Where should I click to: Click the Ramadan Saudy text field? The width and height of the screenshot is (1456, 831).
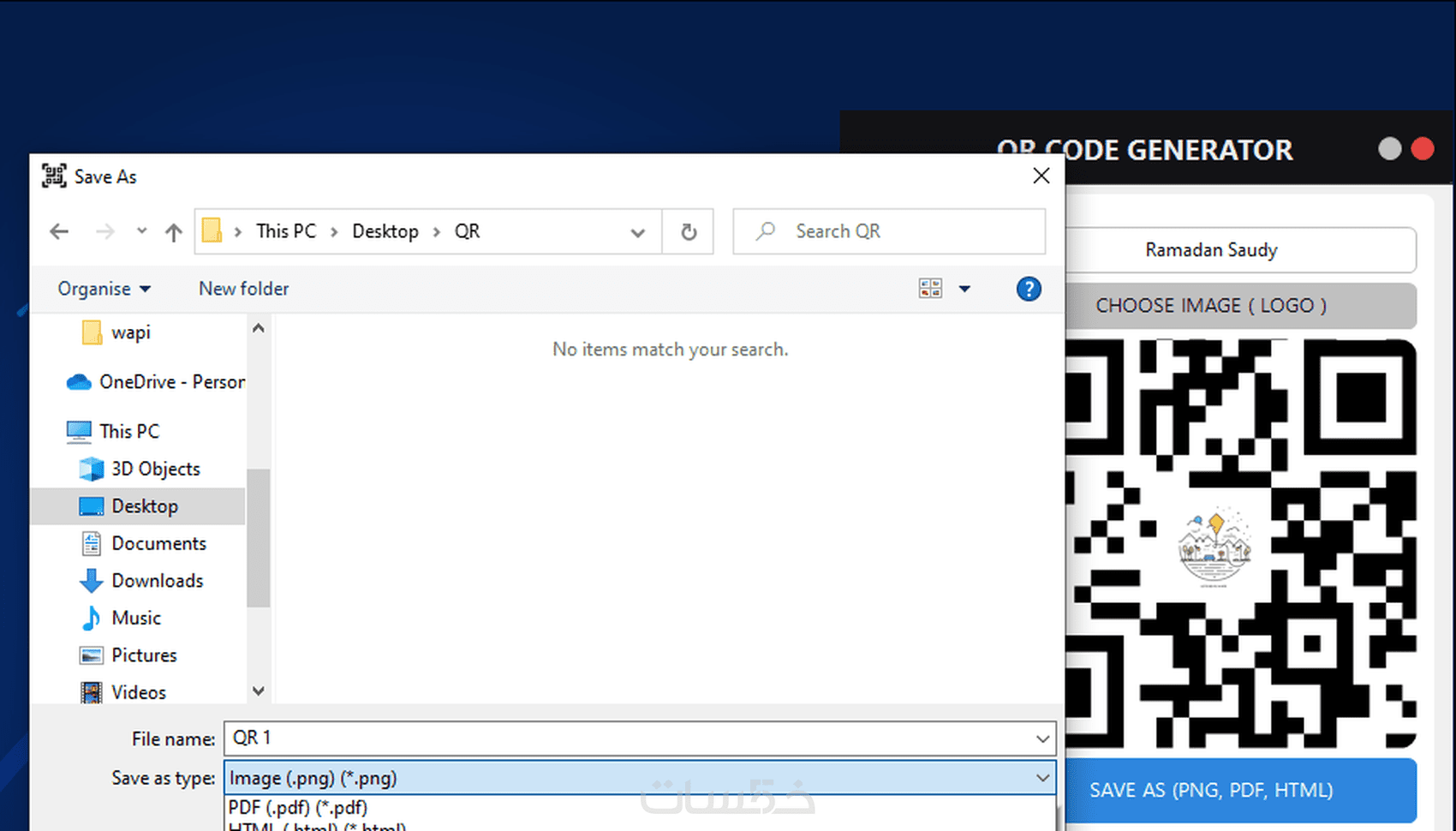pos(1240,250)
